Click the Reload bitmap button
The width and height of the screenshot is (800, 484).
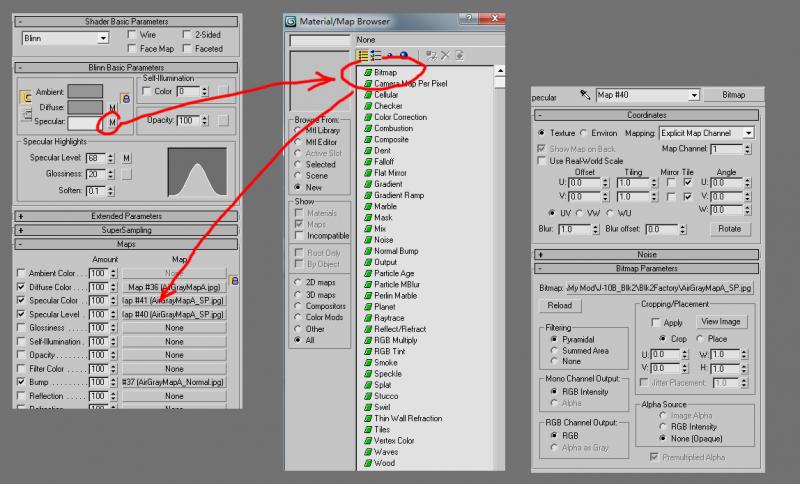560,305
